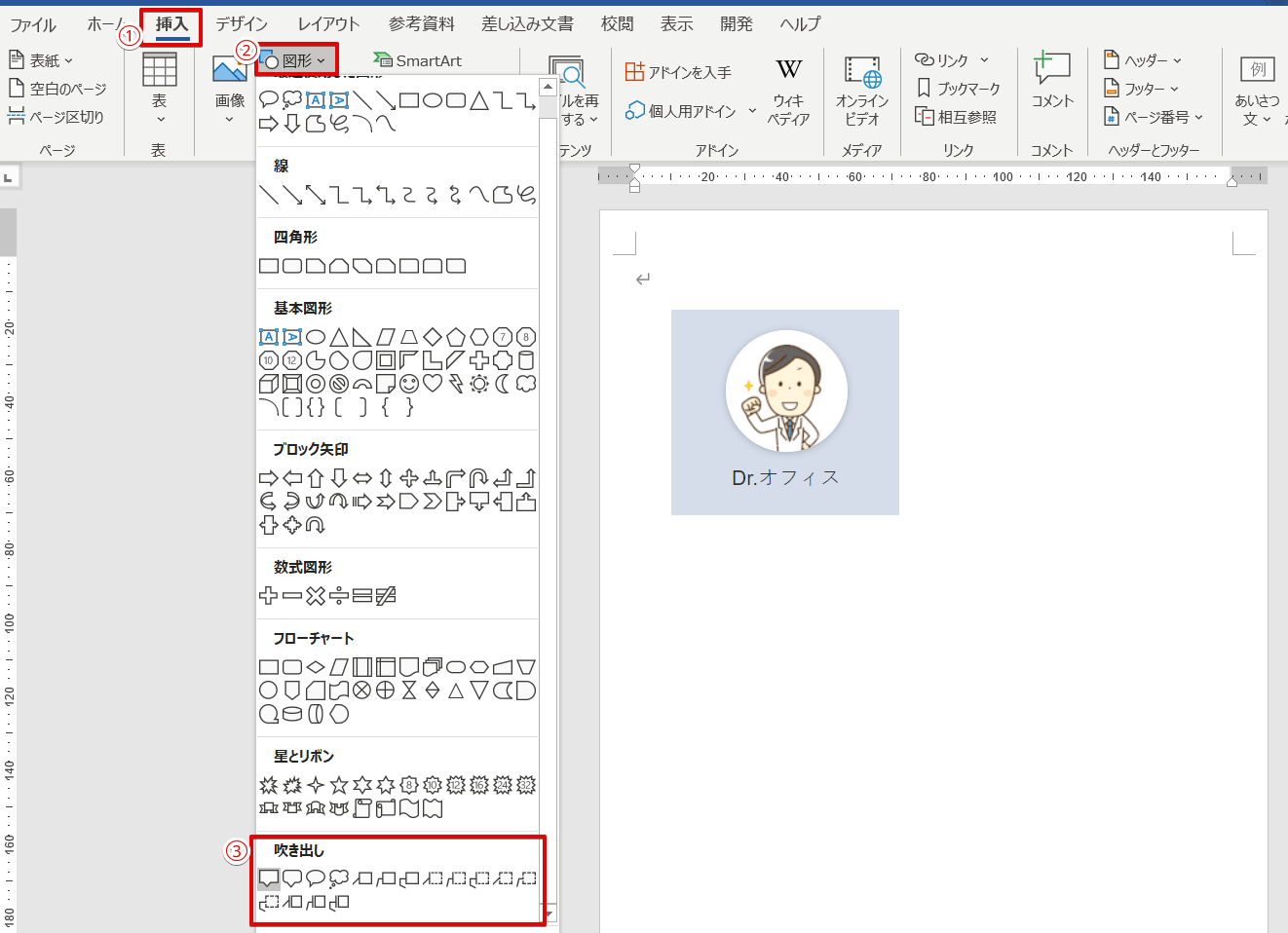Viewport: 1288px width, 933px height.
Task: Switch to the レイアウト tab
Action: [x=328, y=24]
